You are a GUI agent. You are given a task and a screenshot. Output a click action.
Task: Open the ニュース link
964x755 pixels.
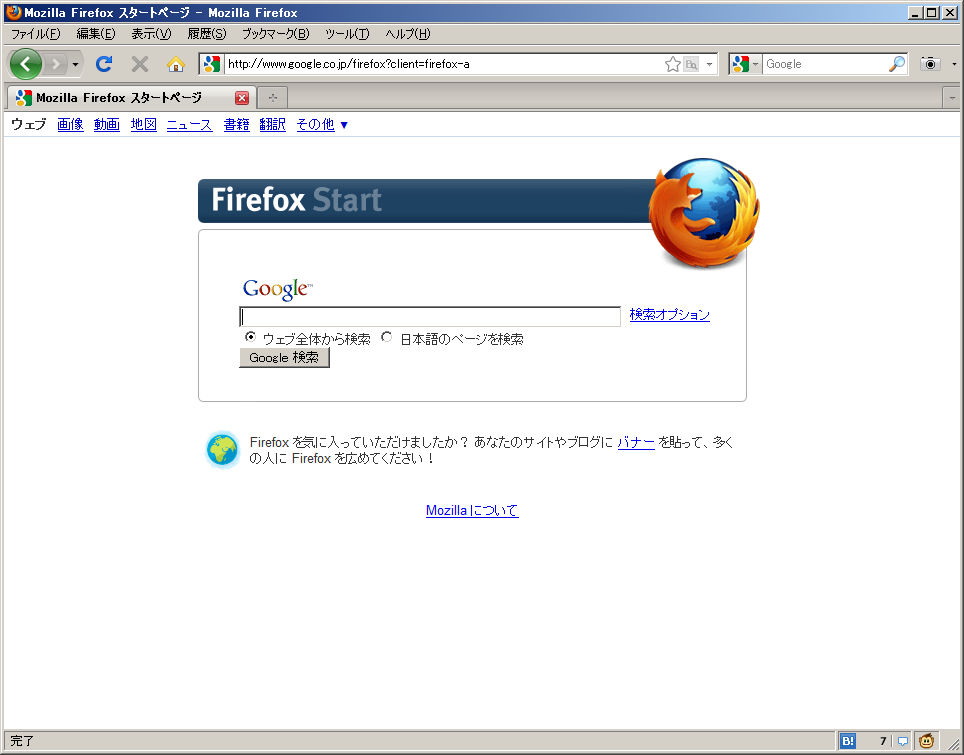189,124
